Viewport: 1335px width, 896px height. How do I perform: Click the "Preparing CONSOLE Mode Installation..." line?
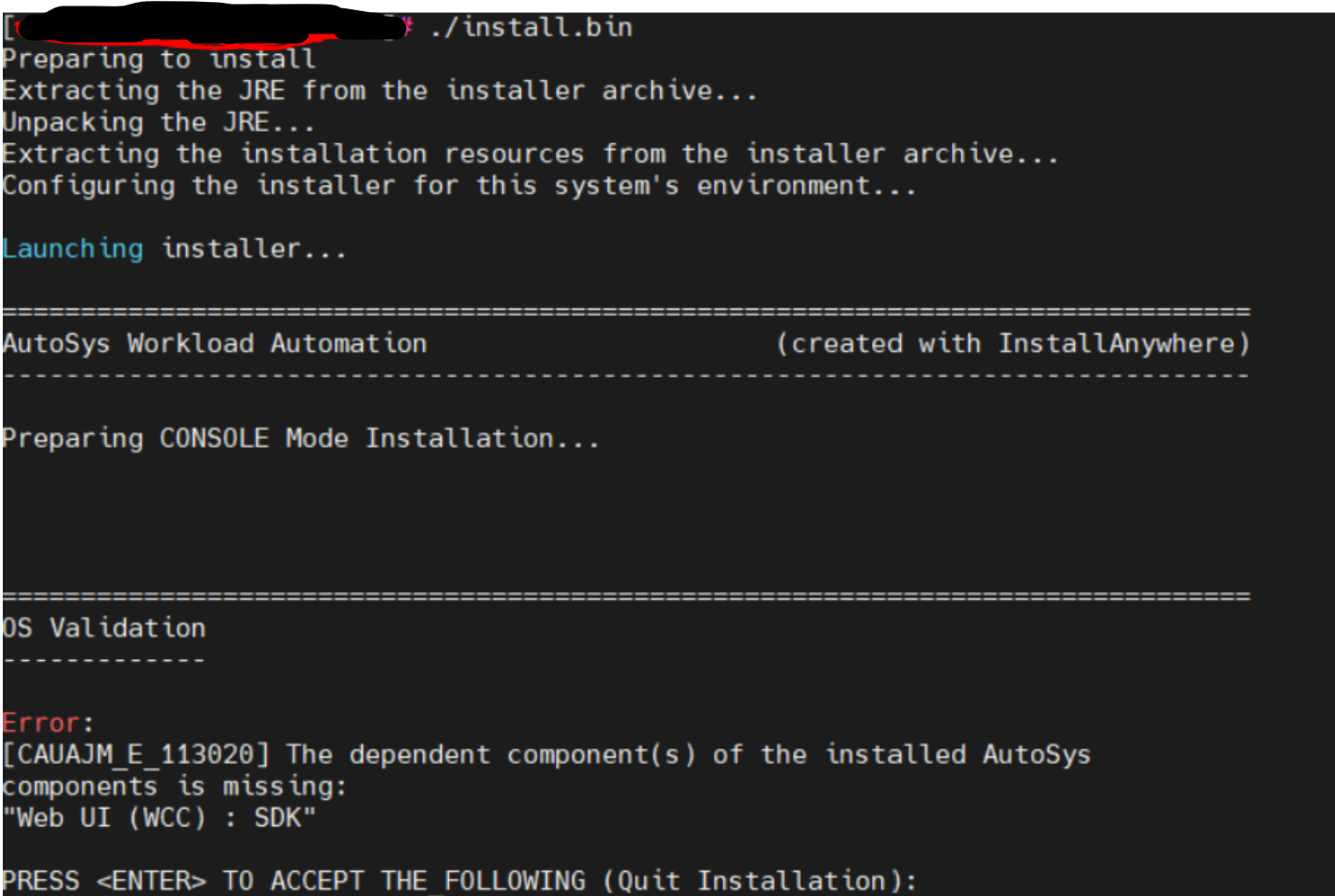click(x=300, y=439)
